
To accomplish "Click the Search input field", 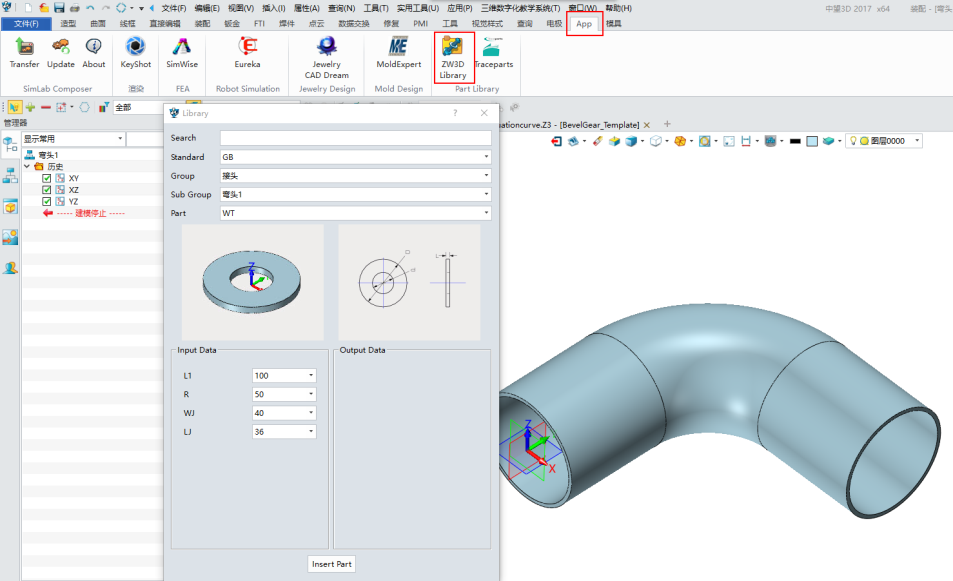I will (x=355, y=138).
